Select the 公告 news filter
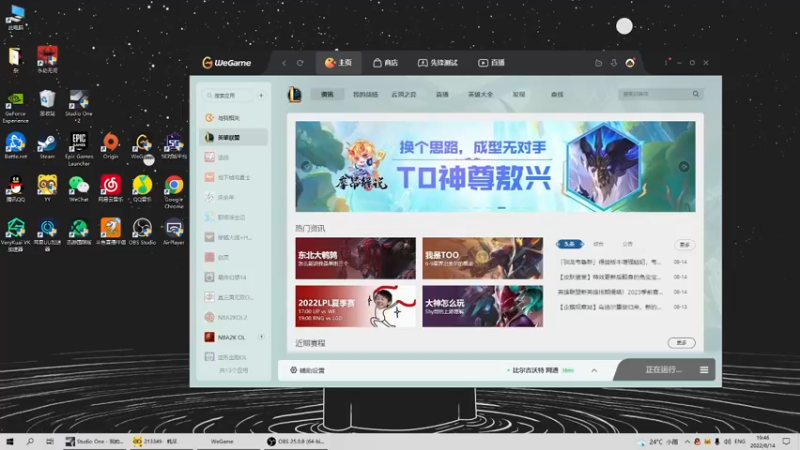This screenshot has width=800, height=450. pos(628,244)
